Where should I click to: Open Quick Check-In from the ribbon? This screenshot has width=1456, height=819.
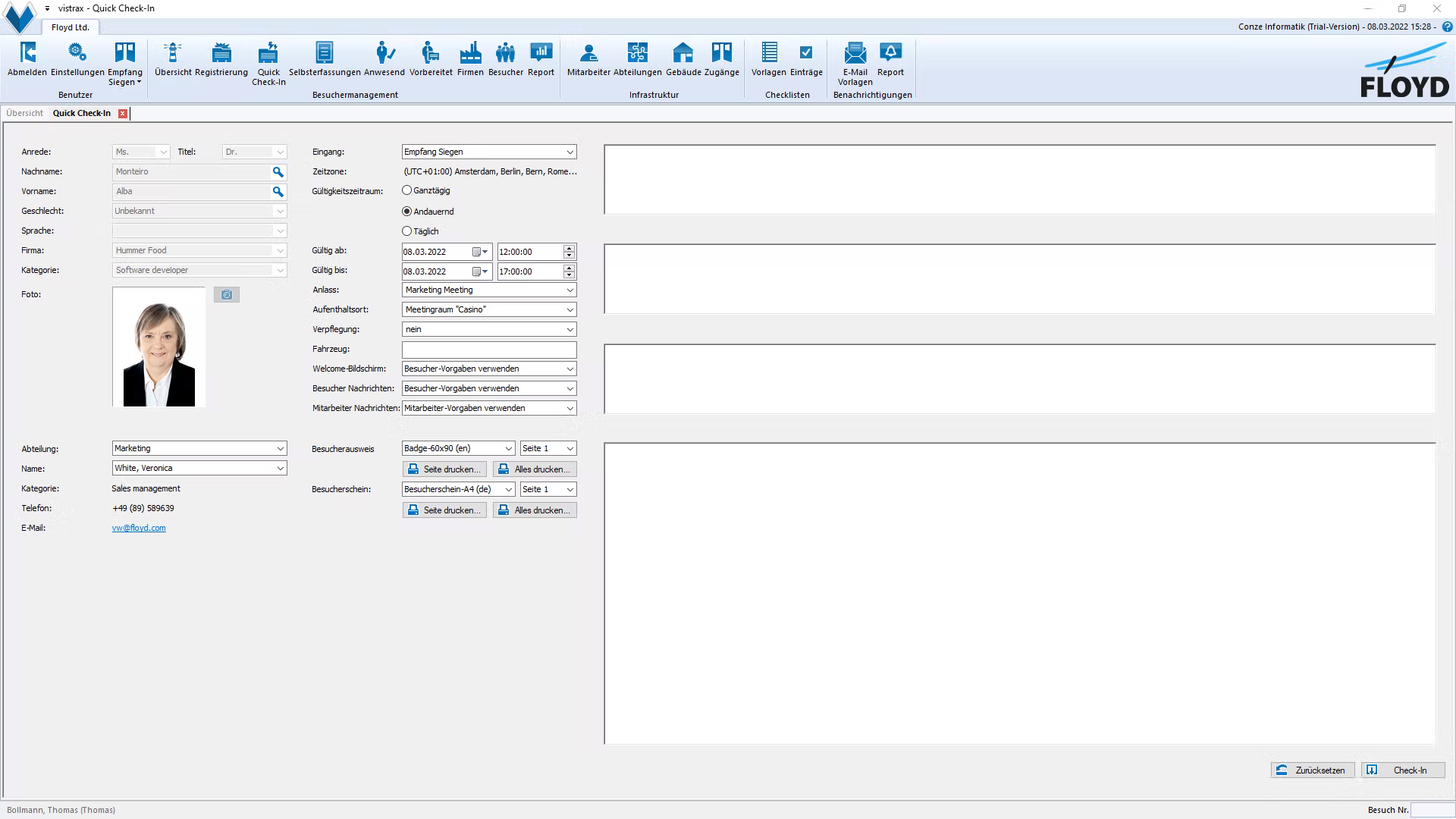click(x=268, y=61)
